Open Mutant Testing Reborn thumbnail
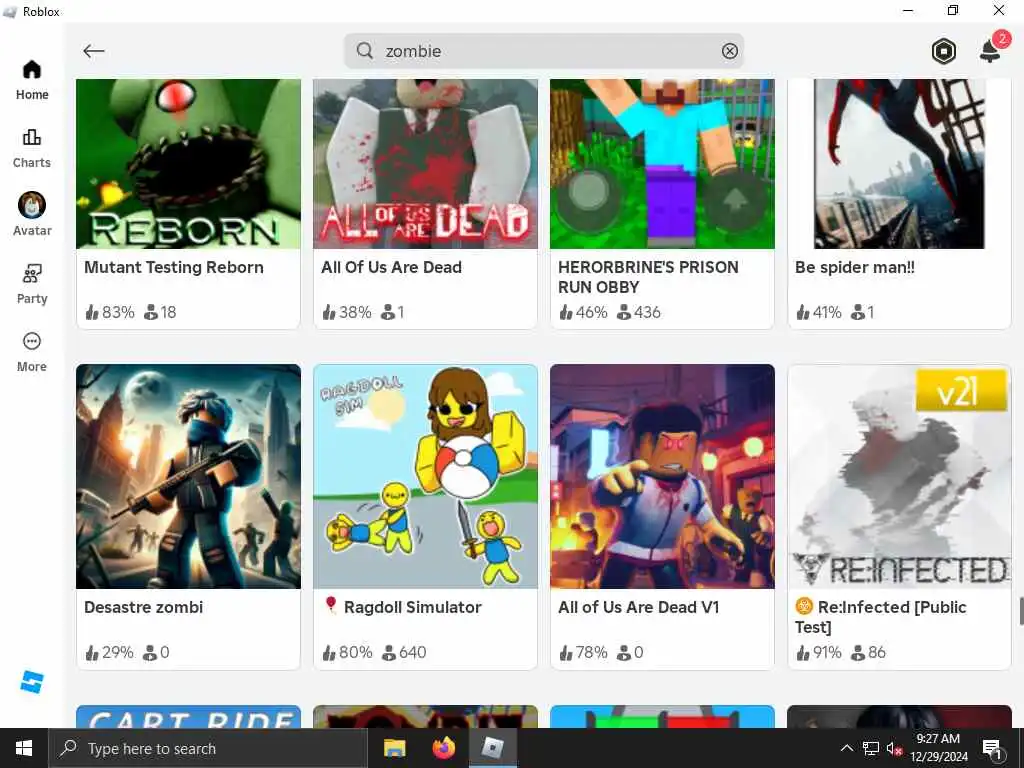This screenshot has height=768, width=1024. coord(189,164)
